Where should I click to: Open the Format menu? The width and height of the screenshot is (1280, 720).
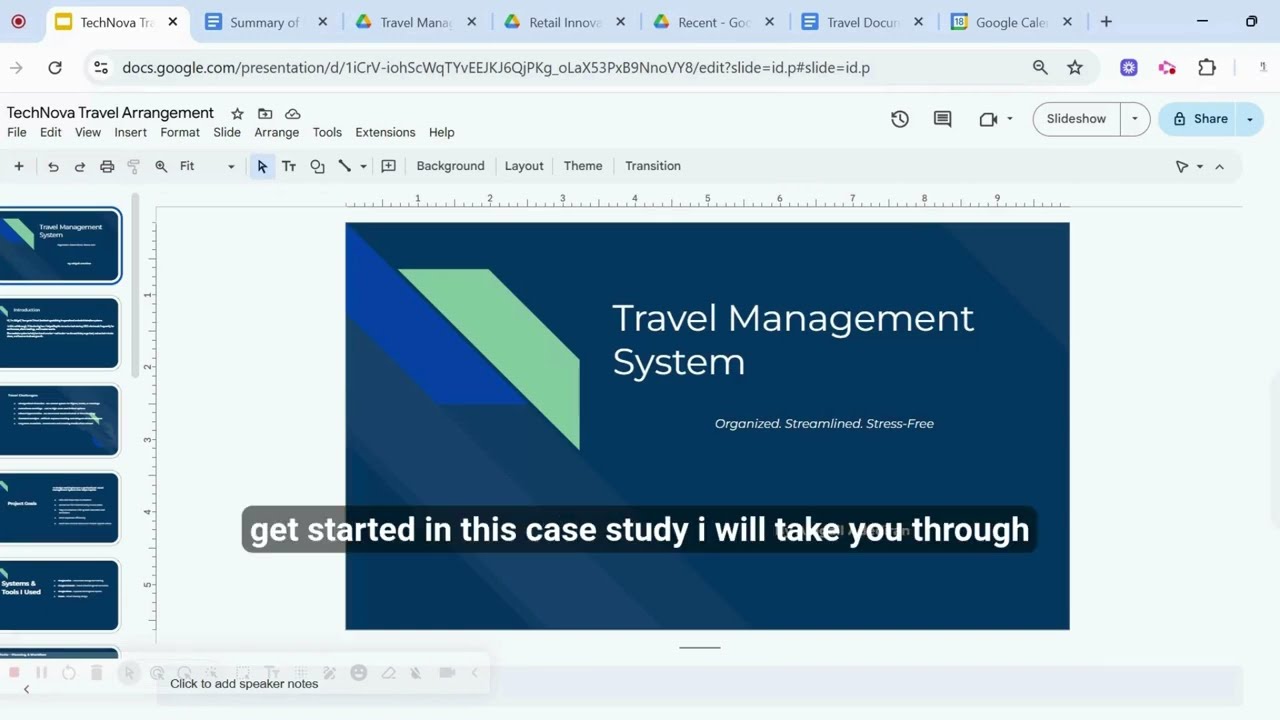pos(180,132)
